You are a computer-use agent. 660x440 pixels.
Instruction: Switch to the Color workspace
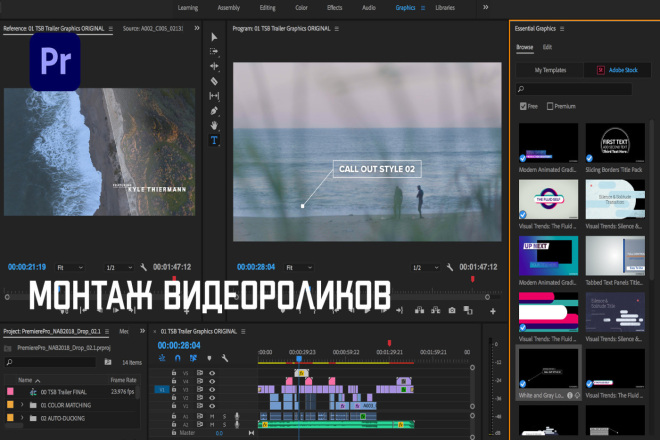[x=301, y=8]
